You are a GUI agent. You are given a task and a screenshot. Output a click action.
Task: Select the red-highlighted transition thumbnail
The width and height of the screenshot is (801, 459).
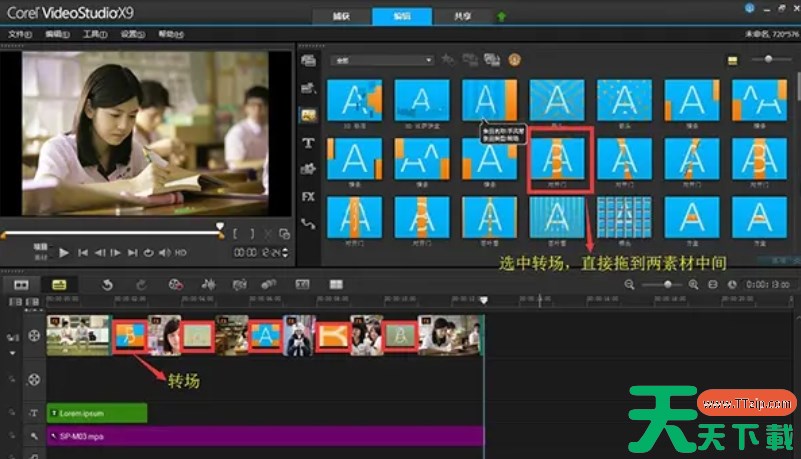pos(561,159)
